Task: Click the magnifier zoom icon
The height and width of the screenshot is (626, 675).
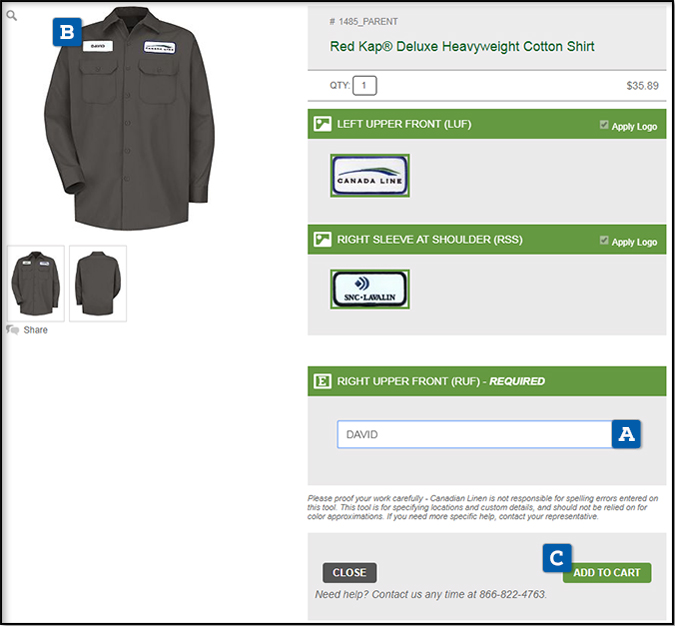Action: [x=12, y=16]
